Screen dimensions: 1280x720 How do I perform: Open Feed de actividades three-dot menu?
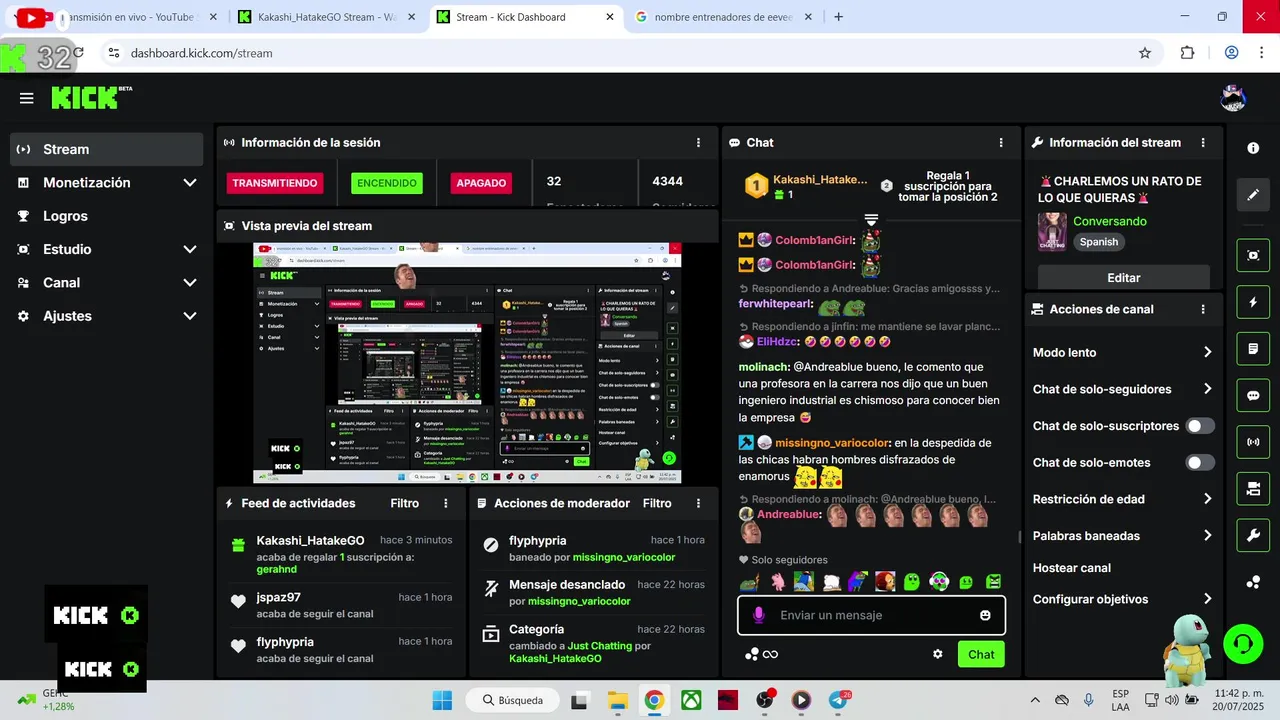point(446,504)
